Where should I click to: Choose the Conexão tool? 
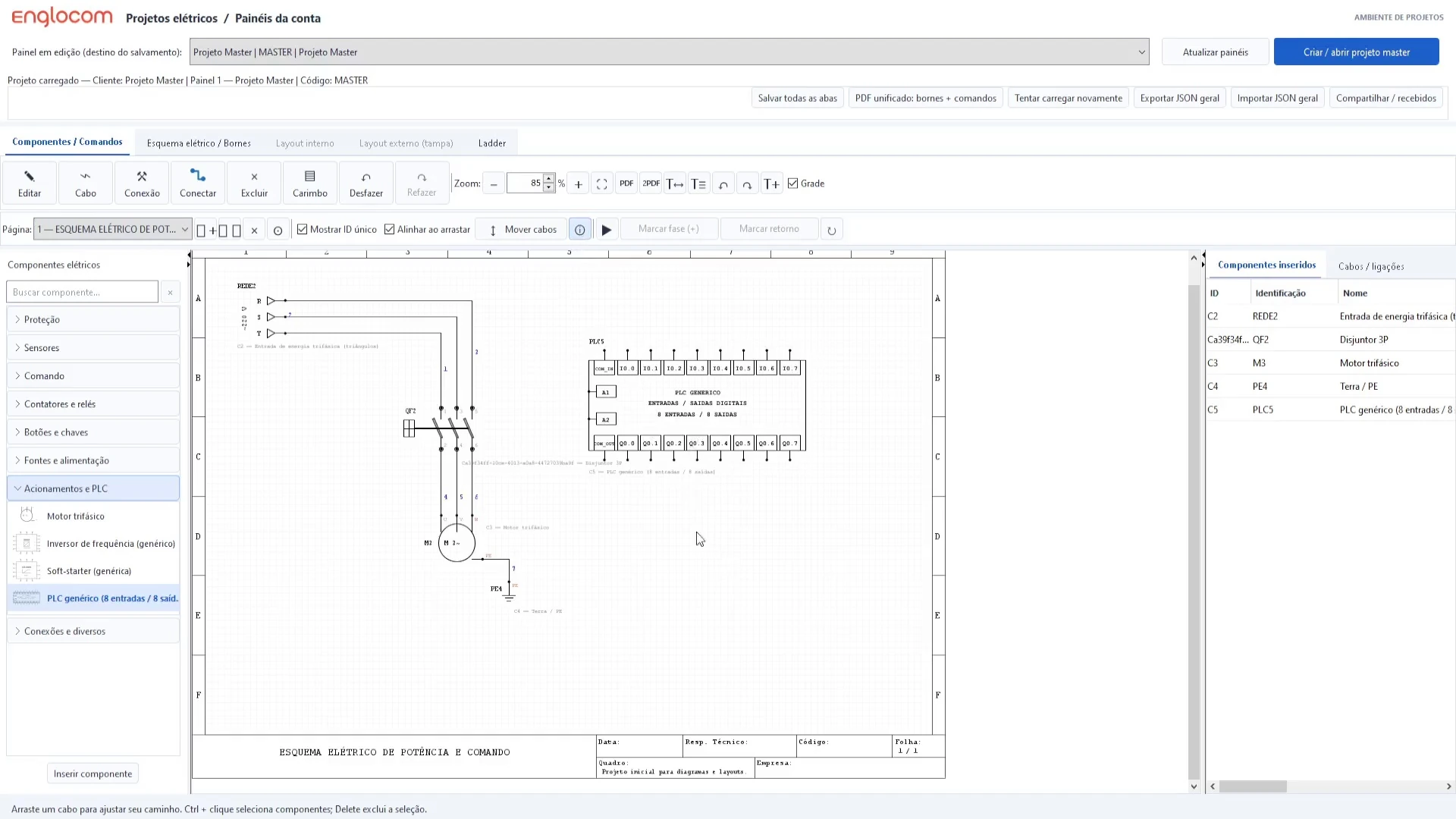point(142,184)
